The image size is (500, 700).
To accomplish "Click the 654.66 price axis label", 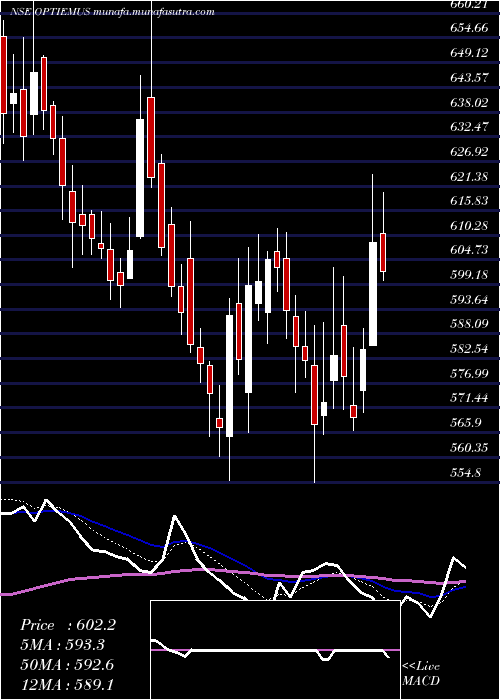I will (x=469, y=28).
